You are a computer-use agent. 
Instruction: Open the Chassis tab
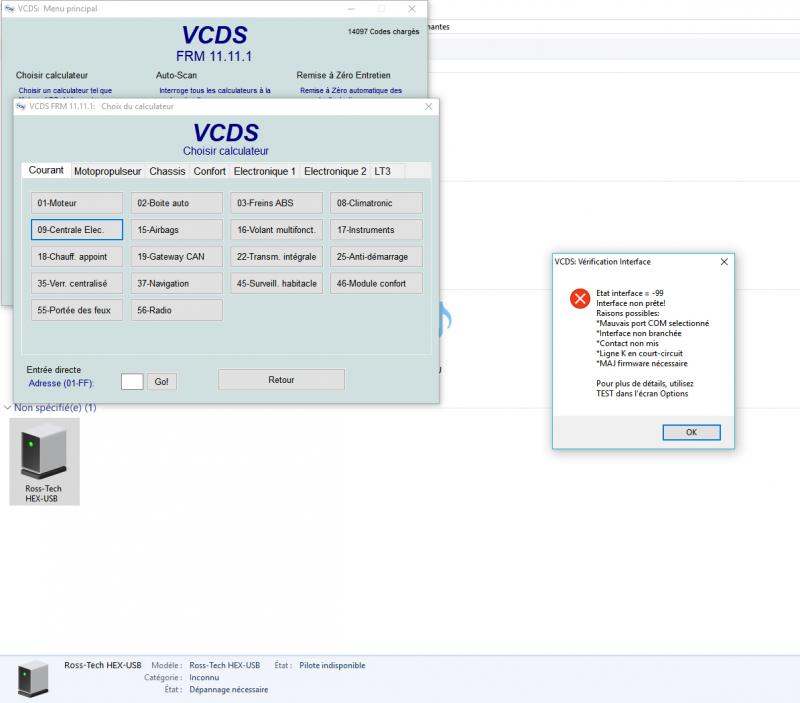[167, 171]
